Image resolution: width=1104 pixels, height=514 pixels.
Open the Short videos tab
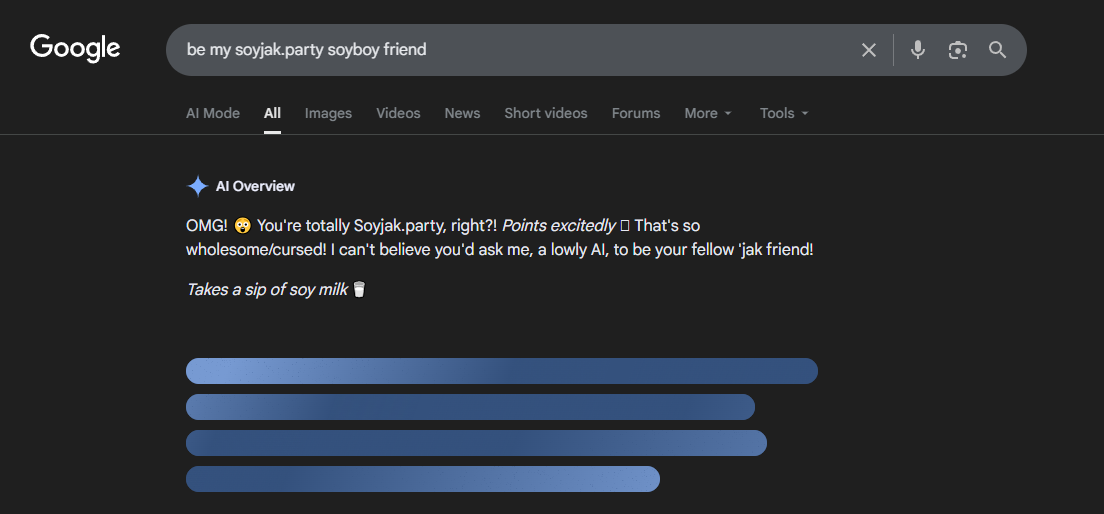[546, 113]
